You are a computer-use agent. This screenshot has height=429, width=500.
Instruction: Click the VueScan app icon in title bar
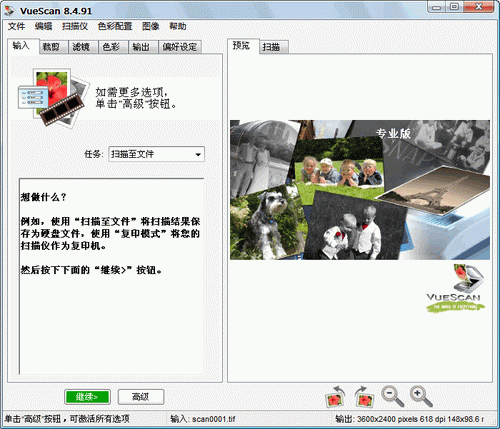[9, 10]
